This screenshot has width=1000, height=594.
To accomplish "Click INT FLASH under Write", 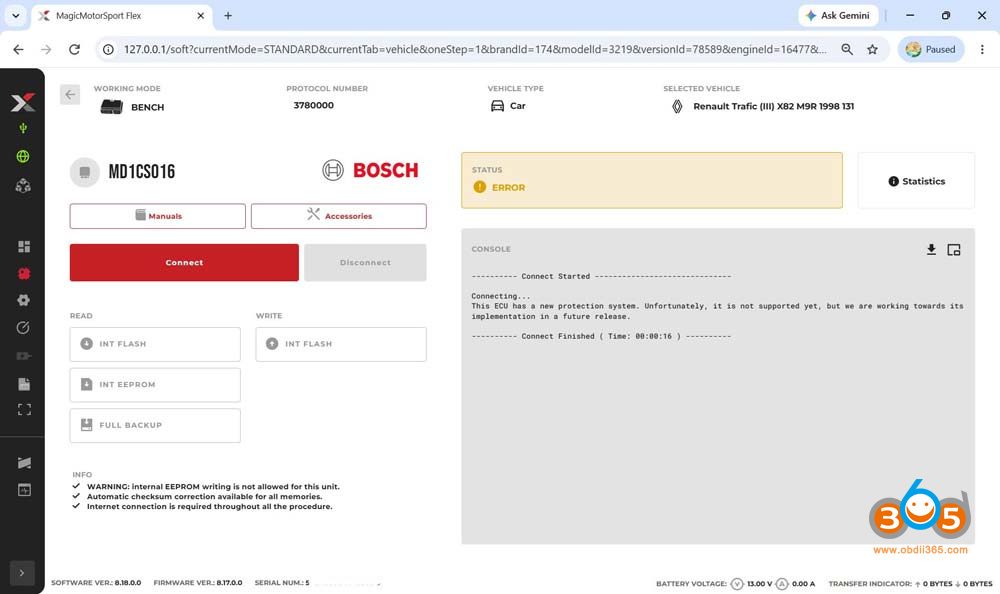I will 341,344.
